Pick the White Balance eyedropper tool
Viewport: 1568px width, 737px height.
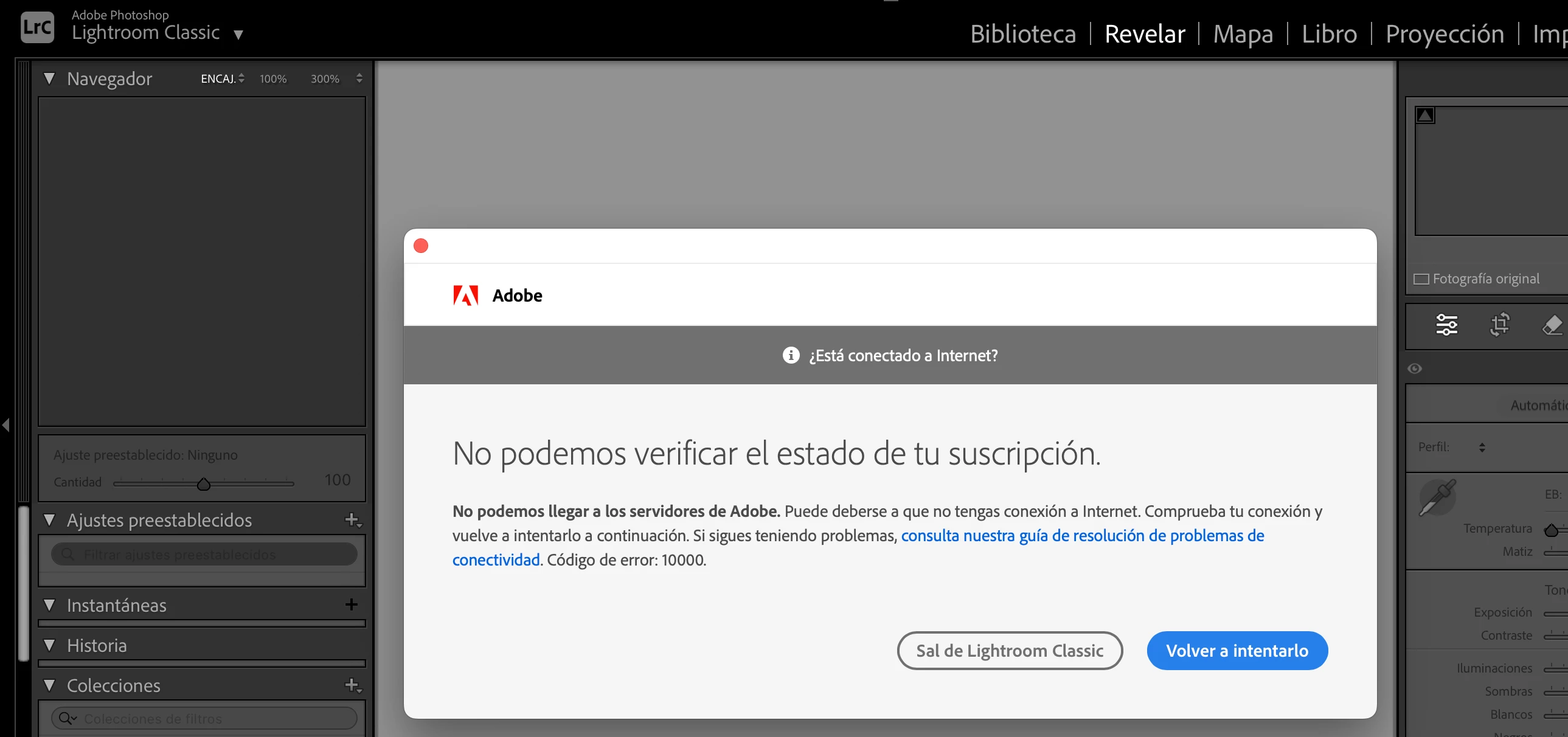(1437, 497)
